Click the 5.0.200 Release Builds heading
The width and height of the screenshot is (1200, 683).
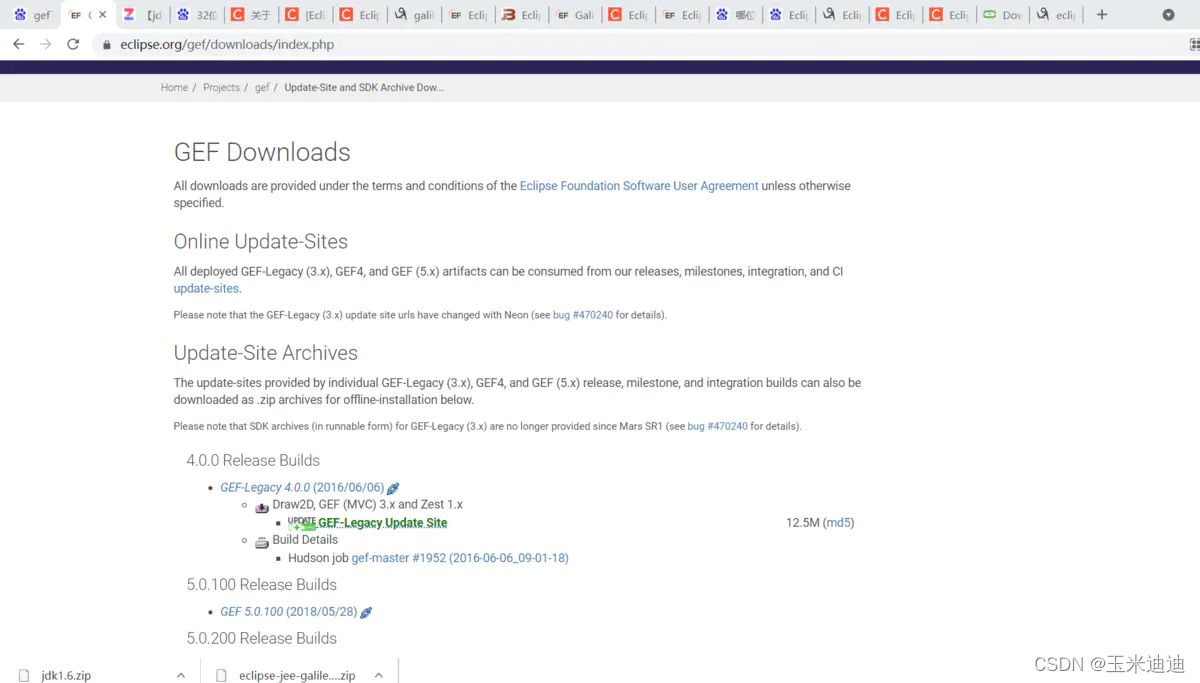point(261,638)
